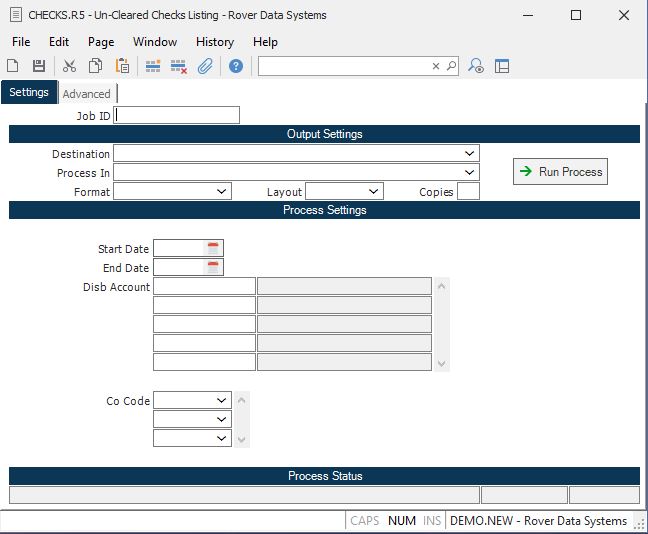The width and height of the screenshot is (648, 534).
Task: Expand the Format dropdown
Action: click(222, 191)
